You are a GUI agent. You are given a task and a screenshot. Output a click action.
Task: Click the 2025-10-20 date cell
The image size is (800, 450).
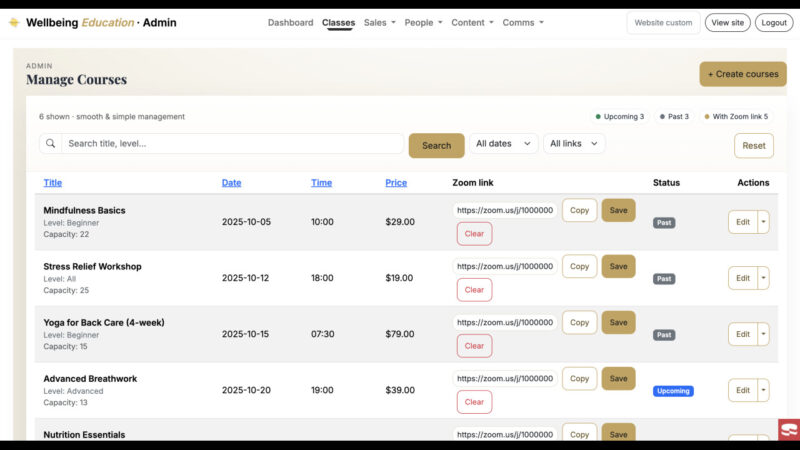pos(246,390)
